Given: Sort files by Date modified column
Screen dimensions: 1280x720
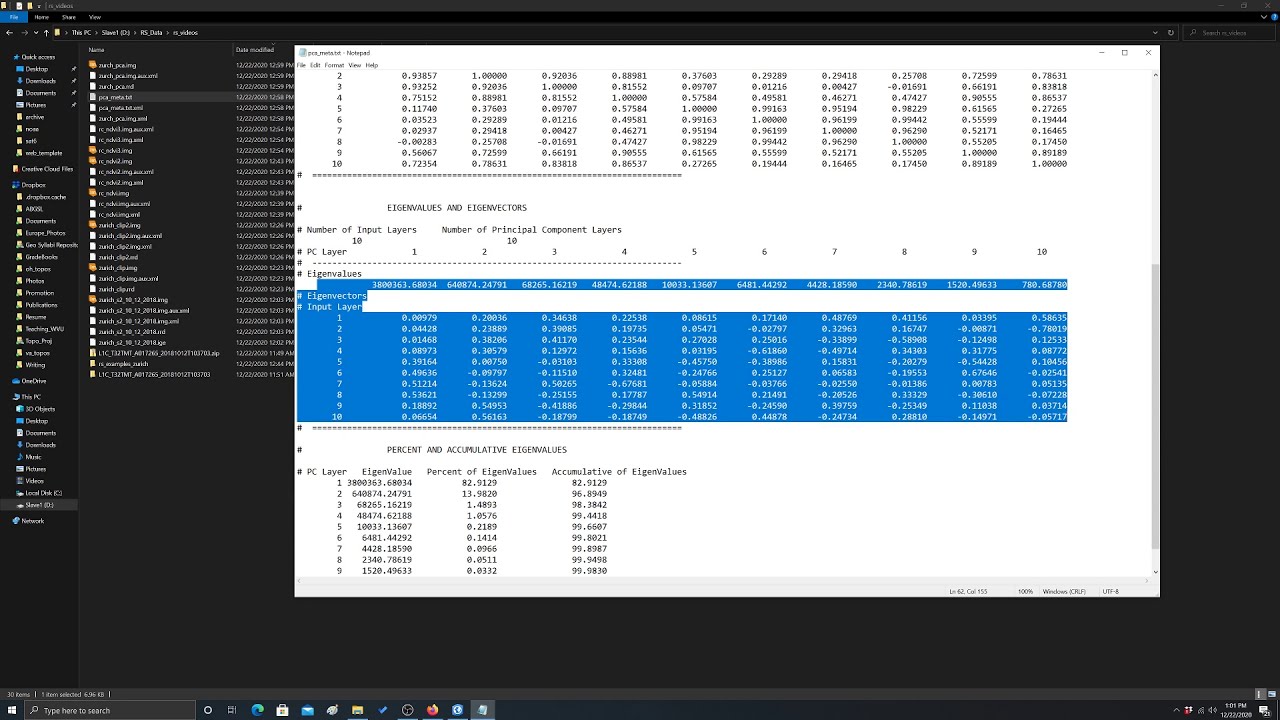Looking at the screenshot, I should 255,49.
